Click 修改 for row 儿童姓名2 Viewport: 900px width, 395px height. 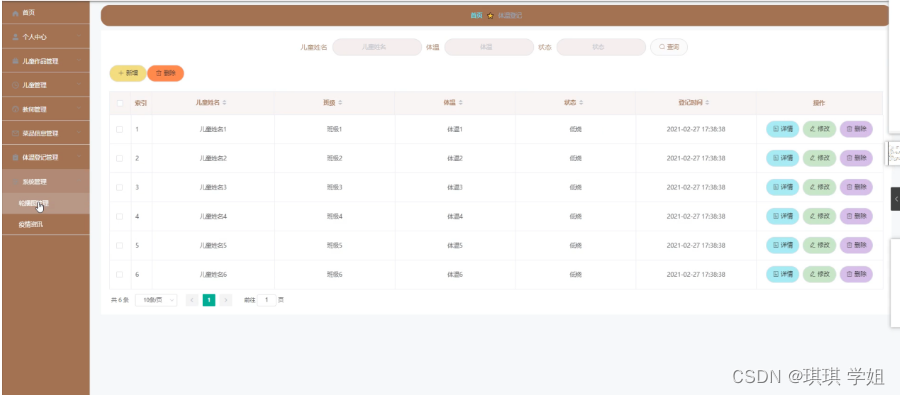pos(819,158)
